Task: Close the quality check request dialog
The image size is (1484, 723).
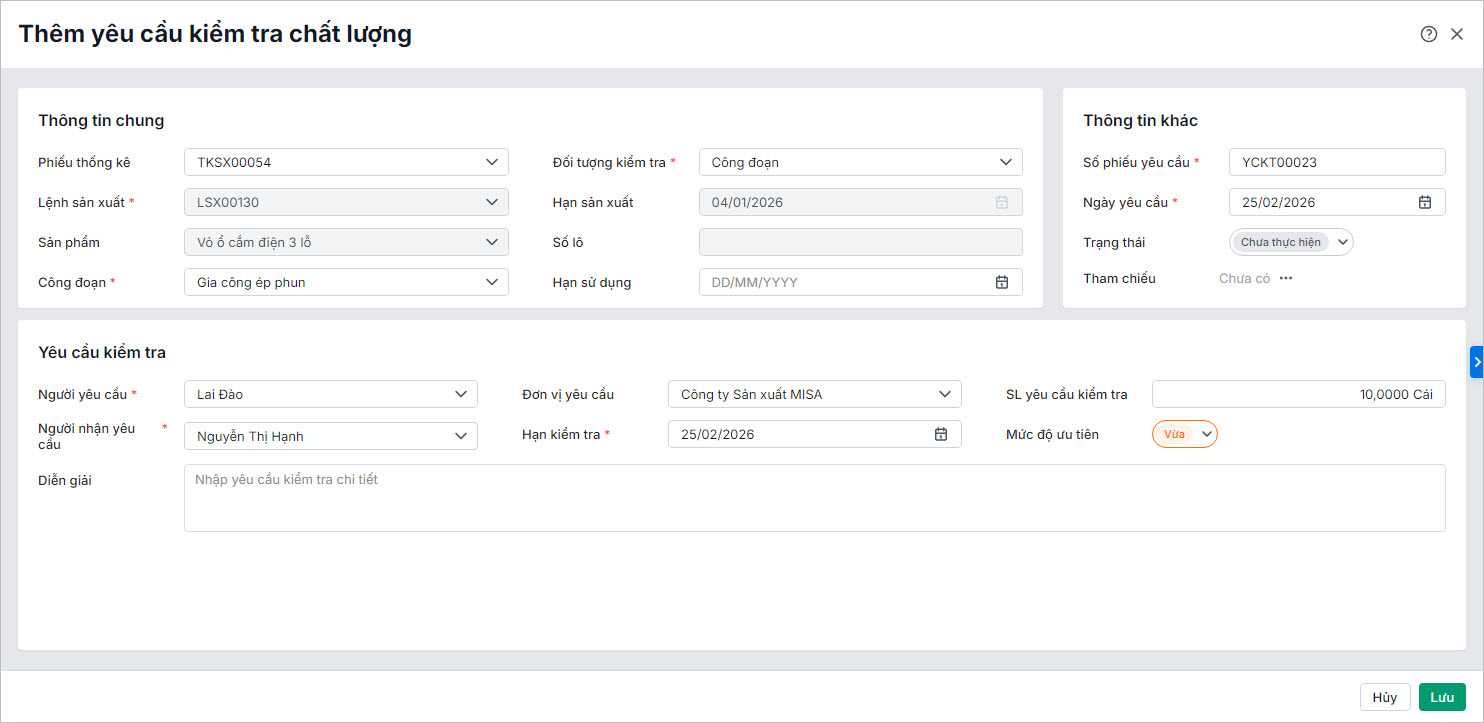Action: click(1457, 34)
